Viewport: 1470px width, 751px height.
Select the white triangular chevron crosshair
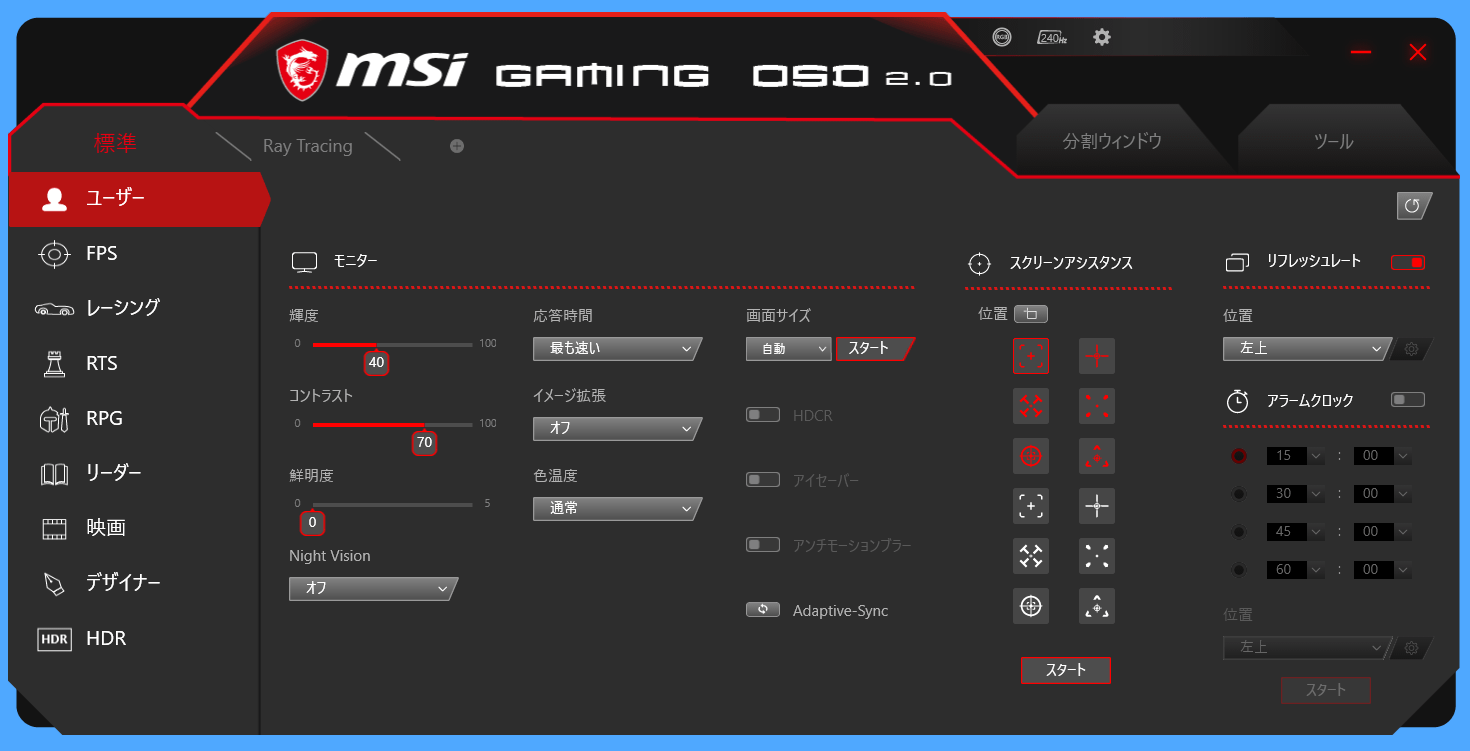point(1097,606)
